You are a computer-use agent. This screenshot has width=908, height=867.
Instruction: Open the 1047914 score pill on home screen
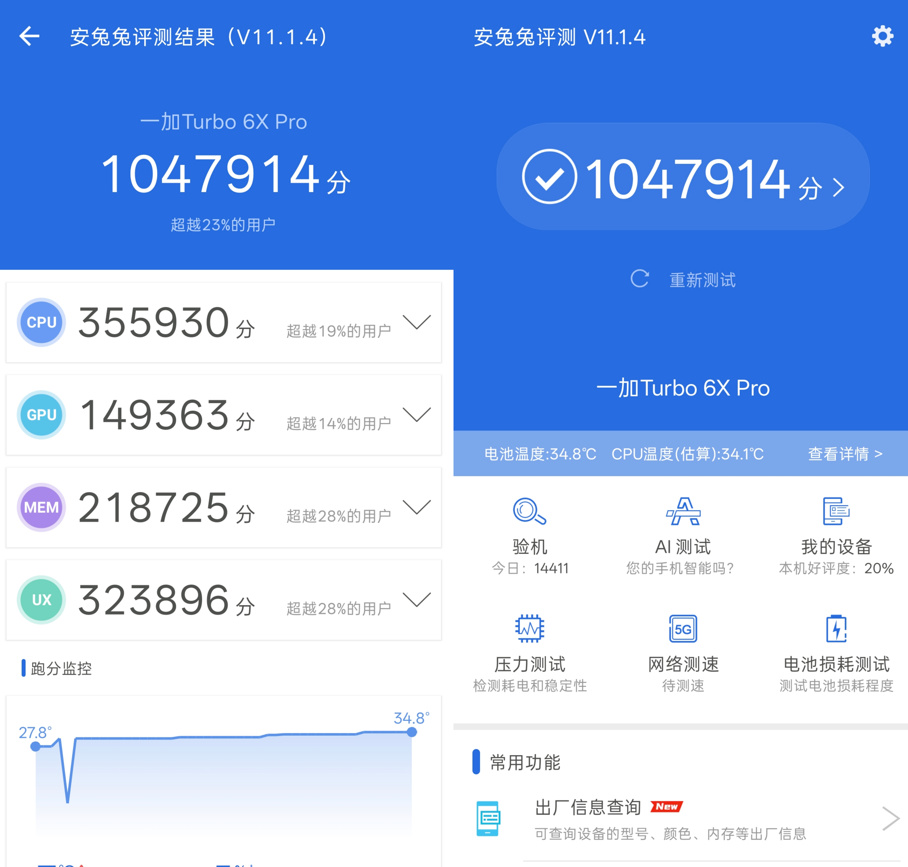click(683, 177)
